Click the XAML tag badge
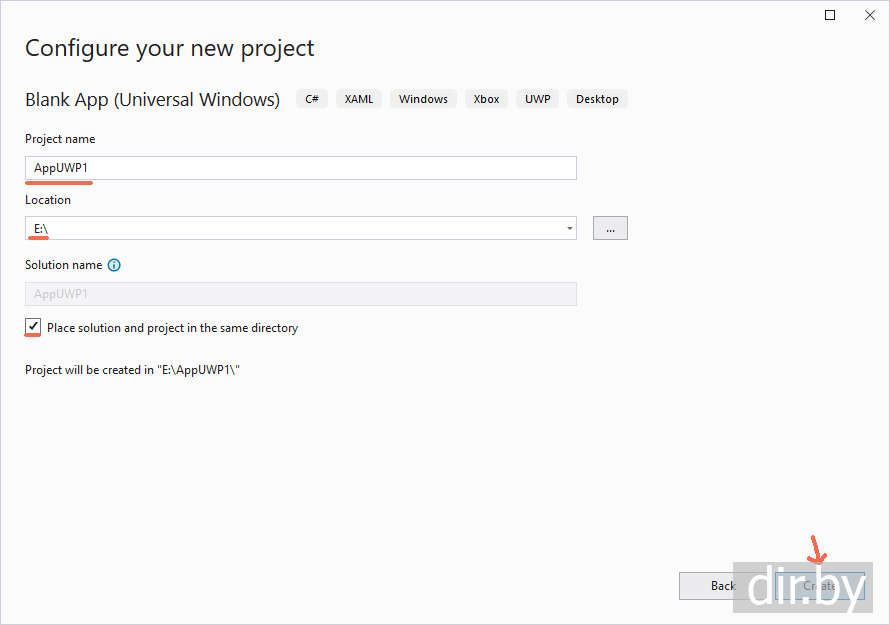Viewport: 890px width, 625px height. click(359, 99)
